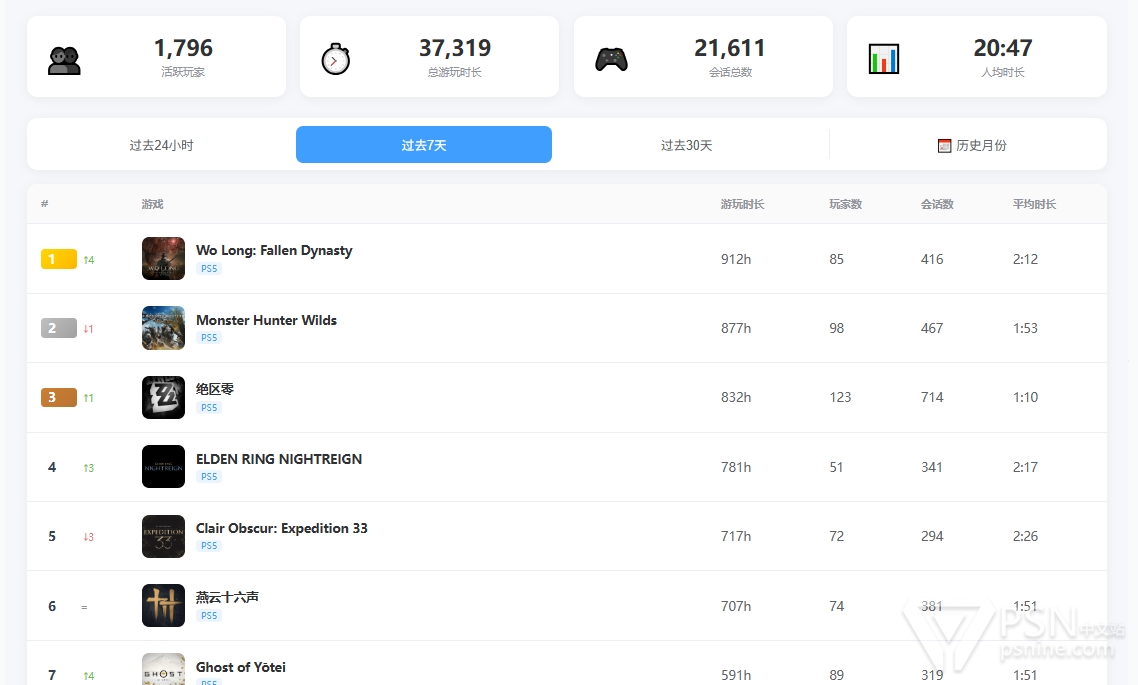Switch to the 过去24小时 tab
1138x685 pixels.
161,145
